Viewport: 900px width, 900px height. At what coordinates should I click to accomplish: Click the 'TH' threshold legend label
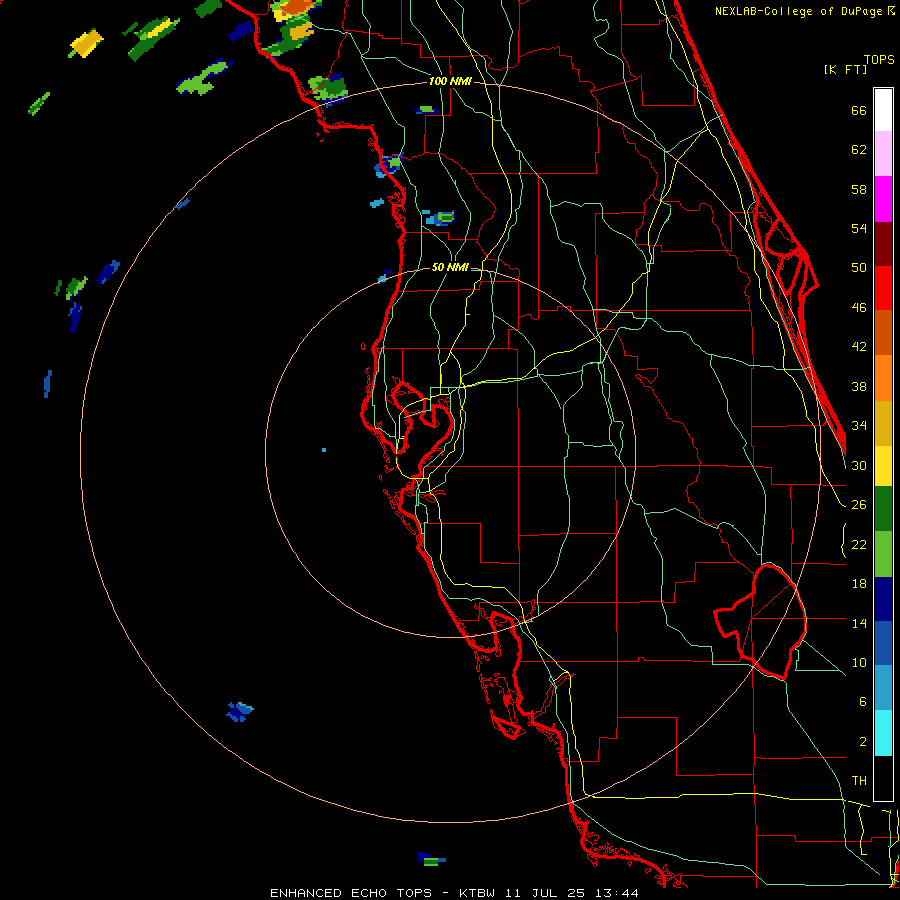click(x=859, y=781)
